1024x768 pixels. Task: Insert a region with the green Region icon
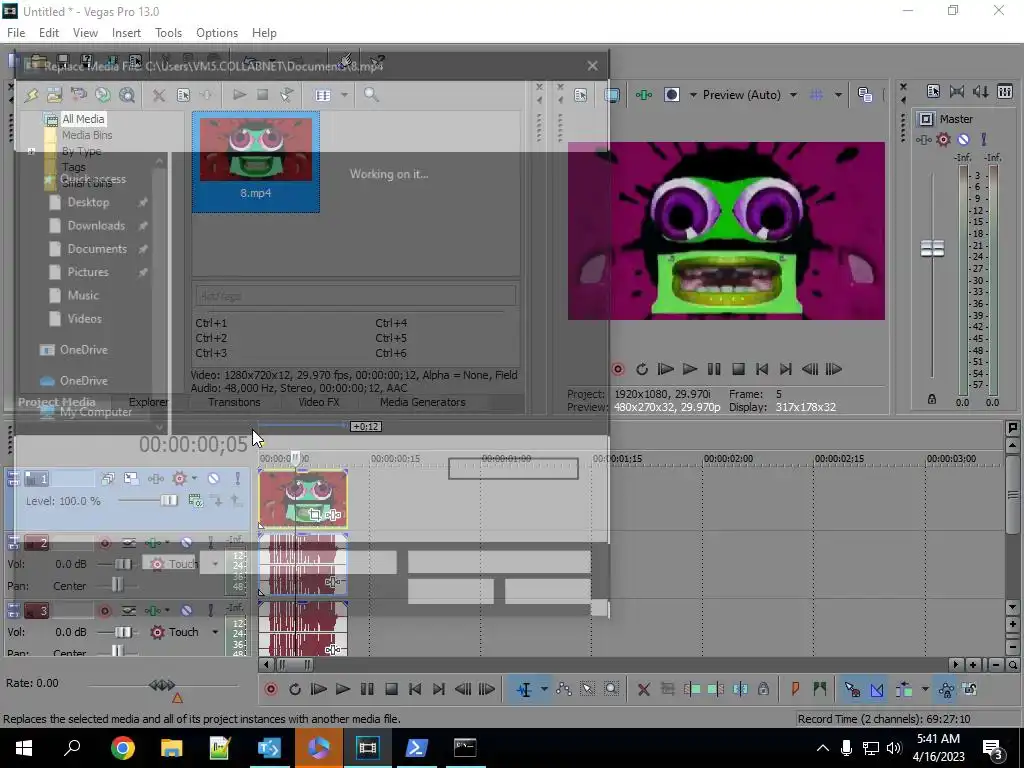(820, 689)
